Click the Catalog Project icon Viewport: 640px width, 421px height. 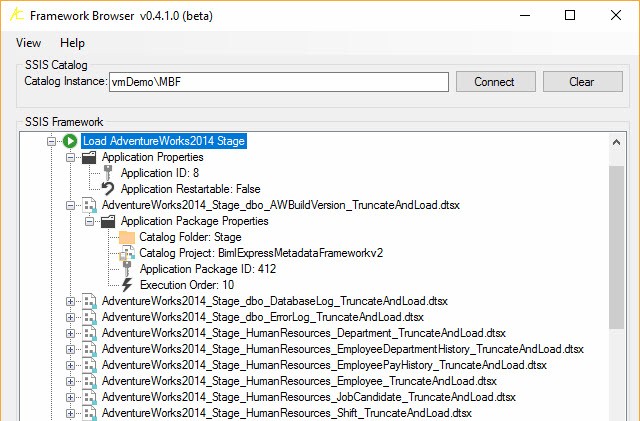127,253
